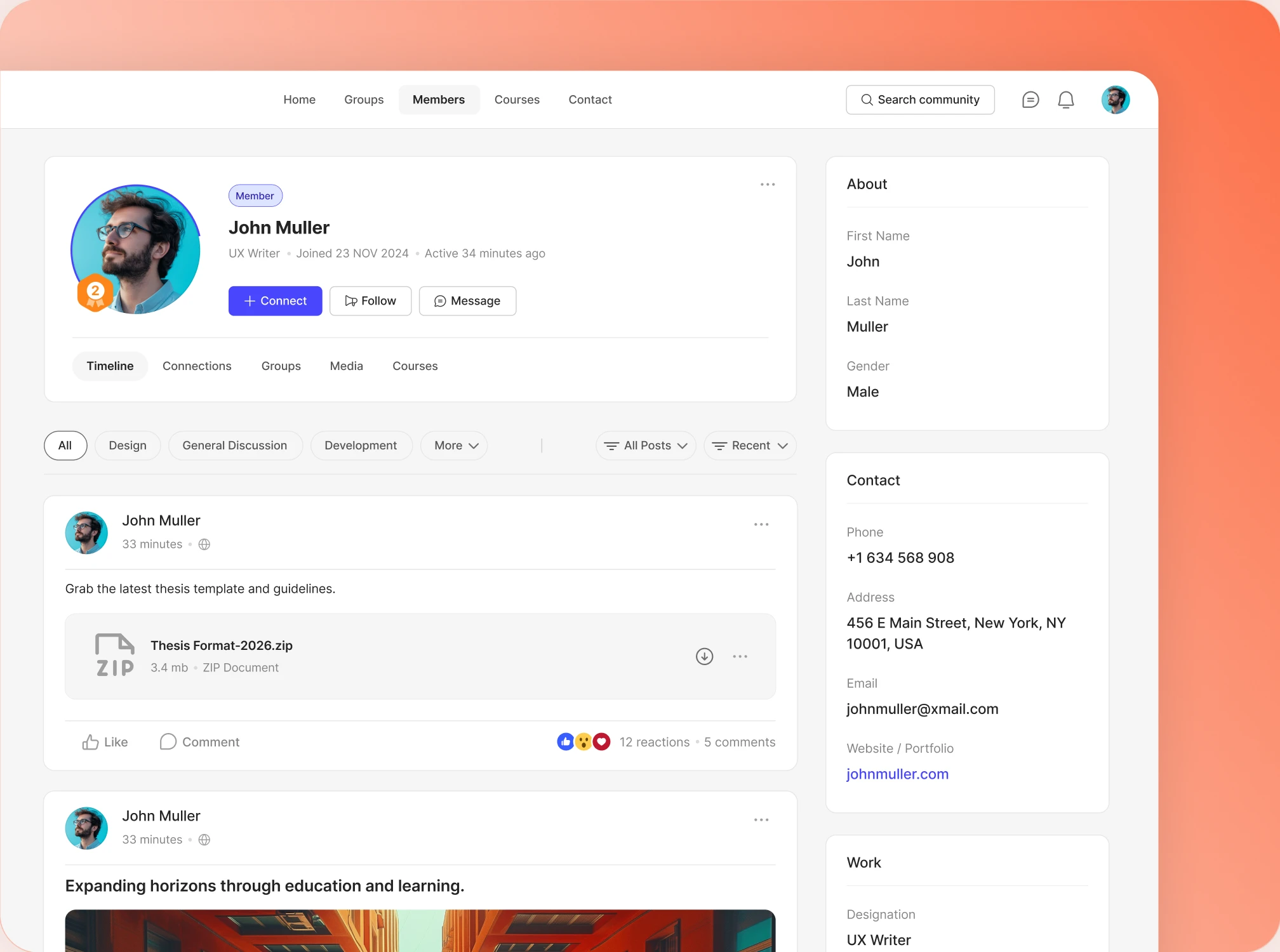Open profile card three-dot options menu
1280x952 pixels.
(768, 185)
